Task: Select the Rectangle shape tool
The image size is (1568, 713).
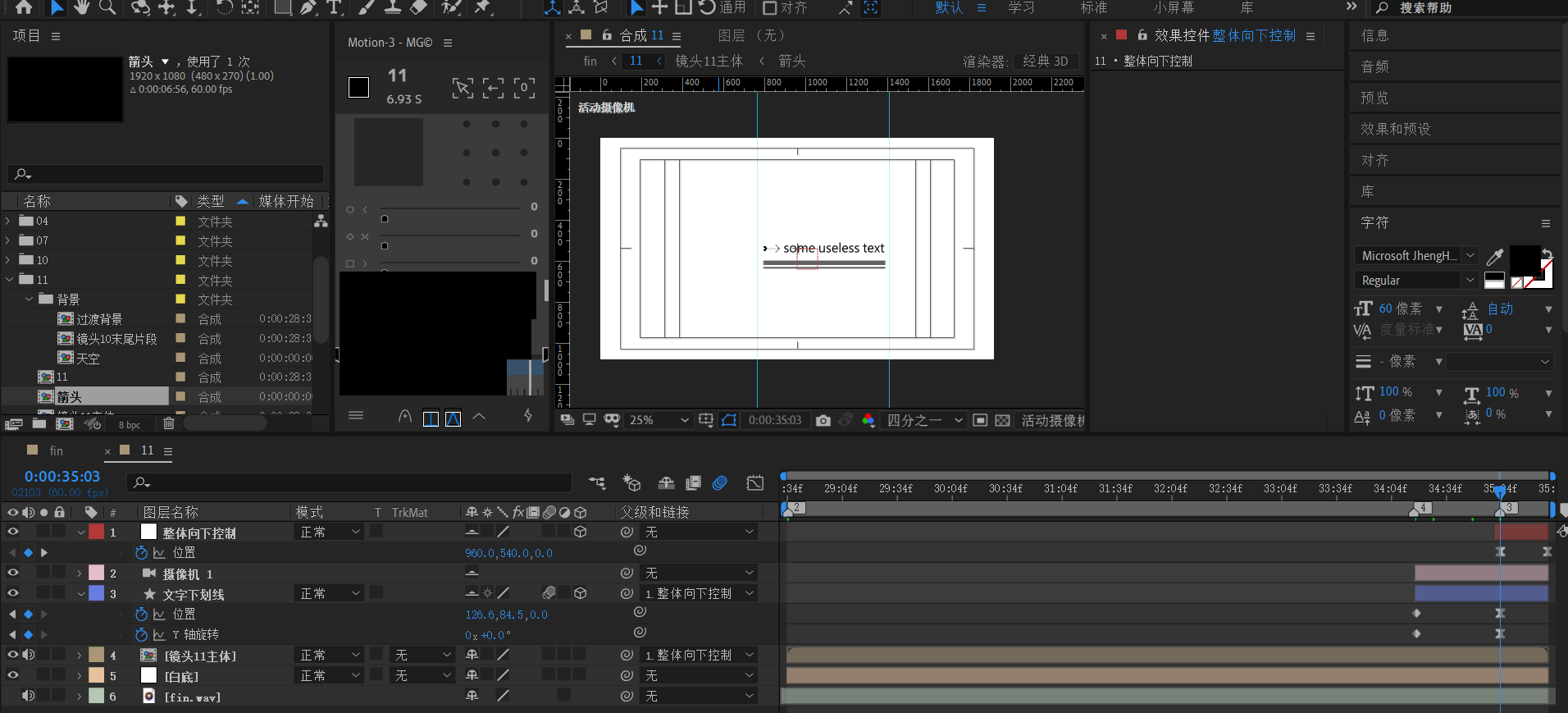Action: 282,7
